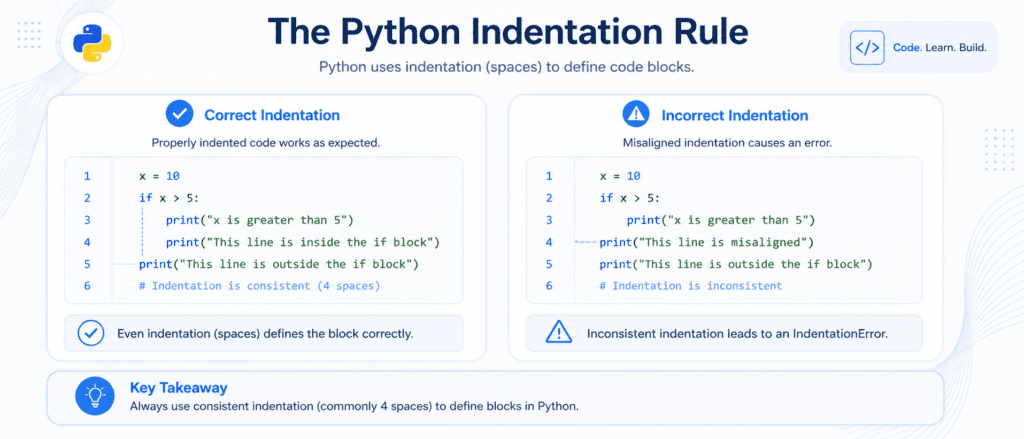Click line number 1 in correct code panel

tap(87, 176)
